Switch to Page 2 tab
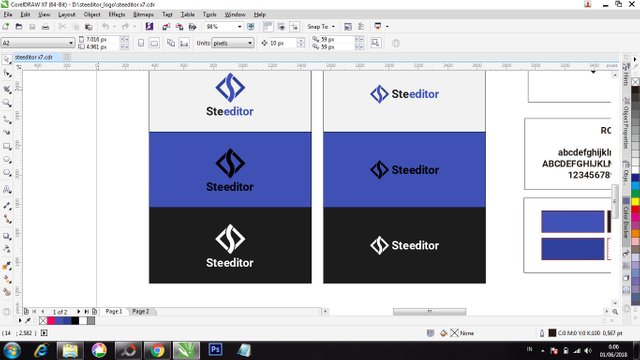 coord(141,311)
